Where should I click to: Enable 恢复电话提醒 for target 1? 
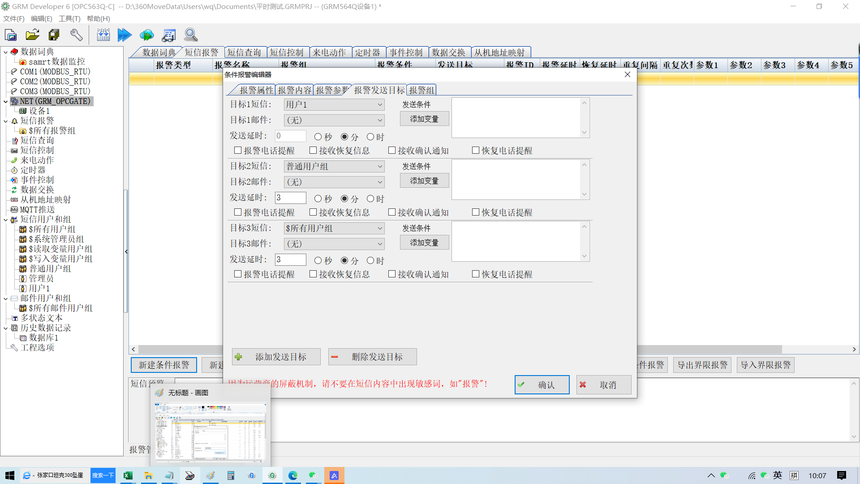(476, 150)
